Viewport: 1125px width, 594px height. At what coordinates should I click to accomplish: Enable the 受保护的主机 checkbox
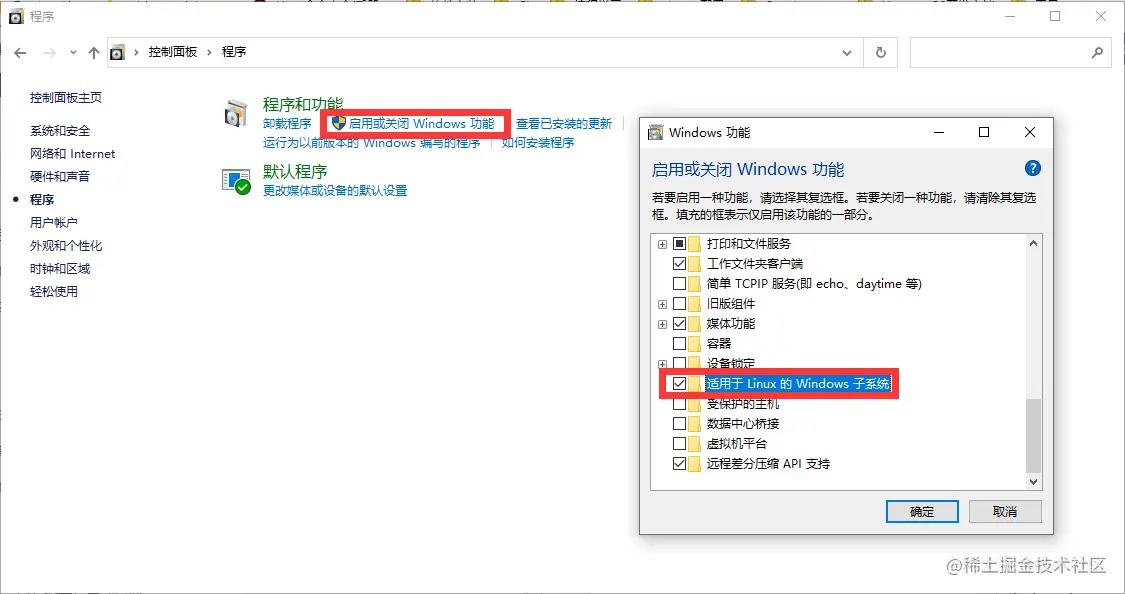679,404
